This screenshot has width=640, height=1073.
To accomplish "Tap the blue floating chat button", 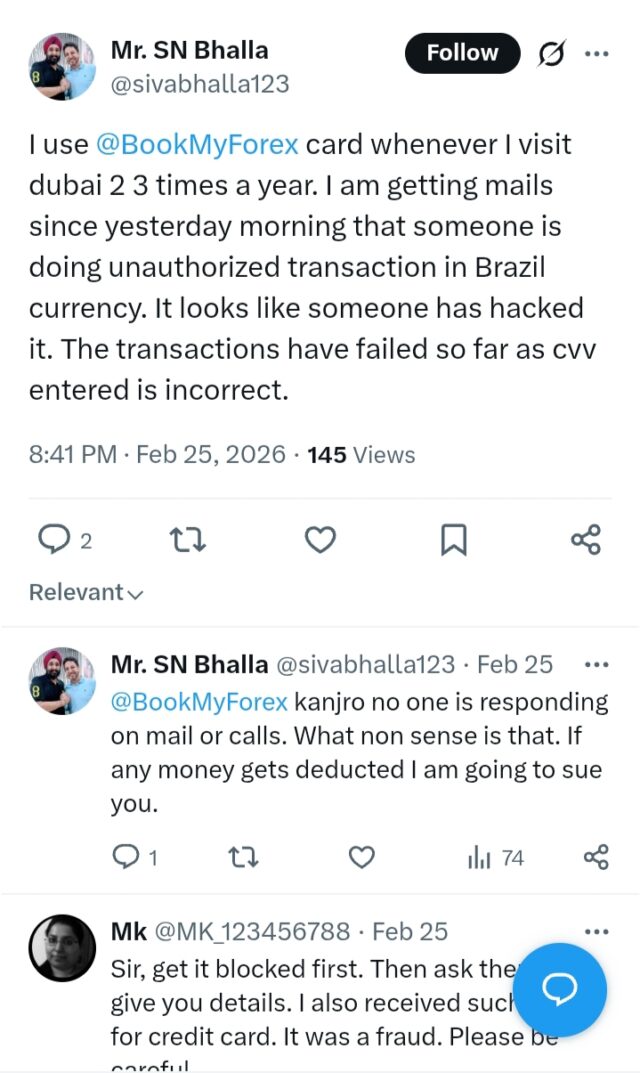I will tap(559, 989).
